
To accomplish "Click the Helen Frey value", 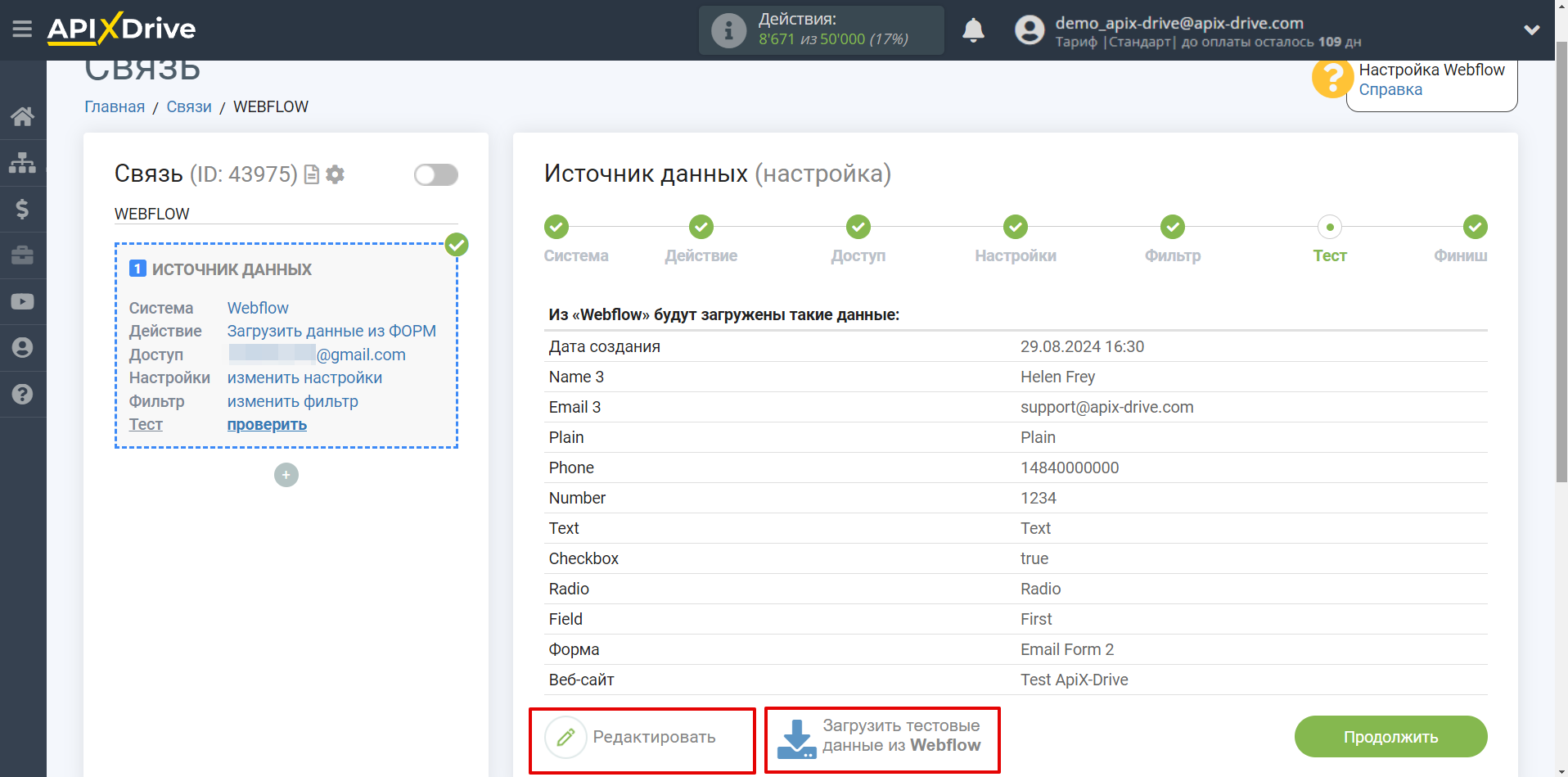I will [x=1057, y=377].
